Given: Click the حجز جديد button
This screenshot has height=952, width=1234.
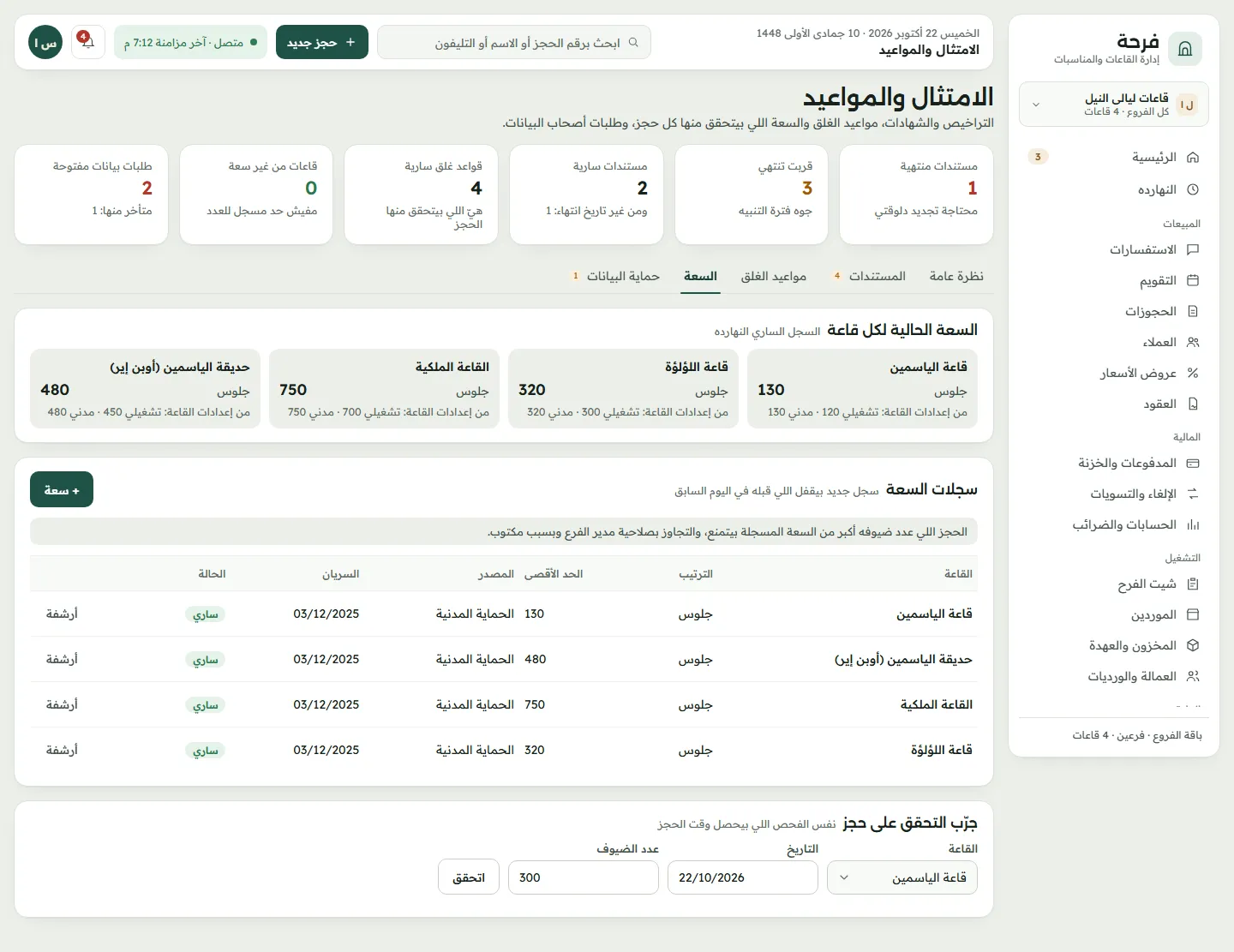Looking at the screenshot, I should [x=322, y=42].
